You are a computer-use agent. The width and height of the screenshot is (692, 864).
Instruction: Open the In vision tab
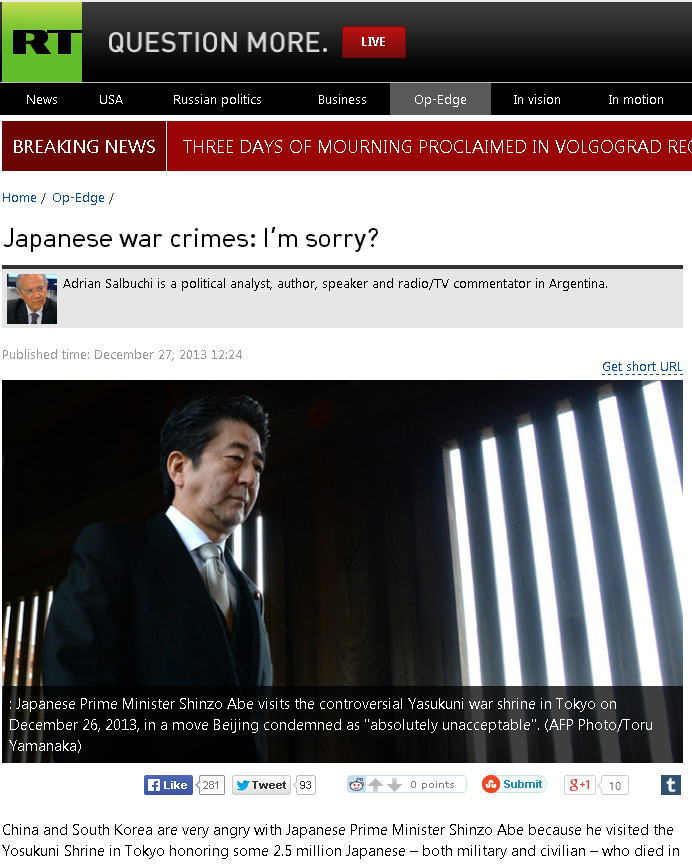tap(537, 99)
